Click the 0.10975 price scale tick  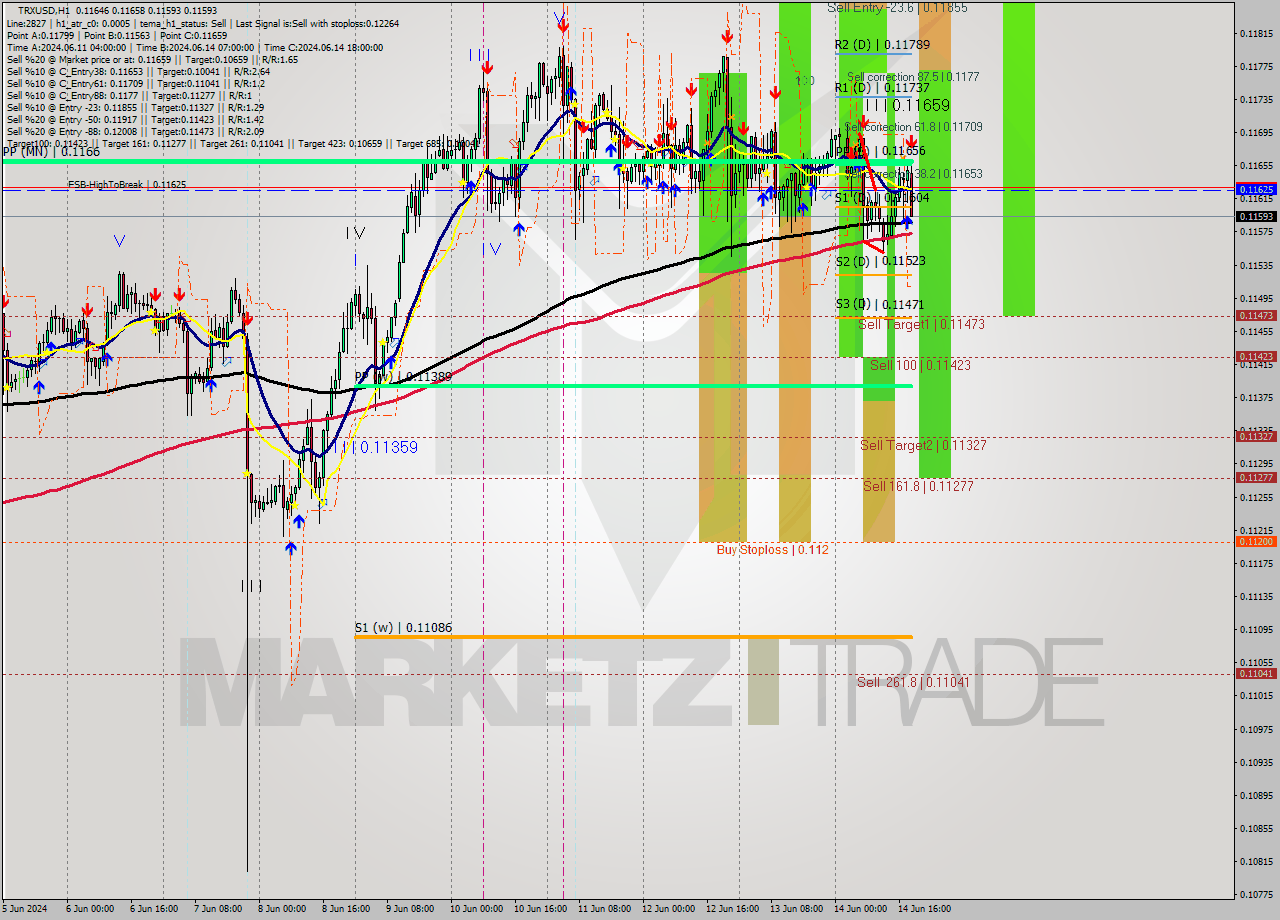(1256, 729)
